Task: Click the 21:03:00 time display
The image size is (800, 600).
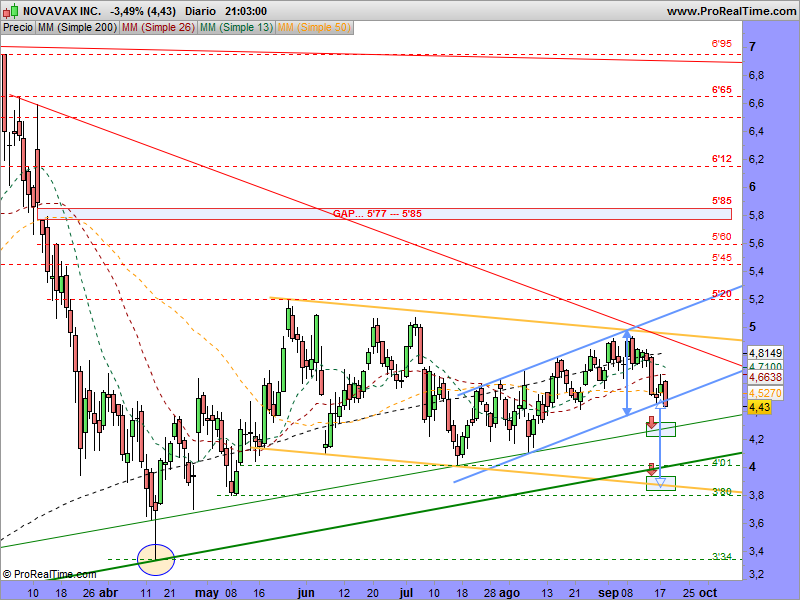Action: coord(246,11)
